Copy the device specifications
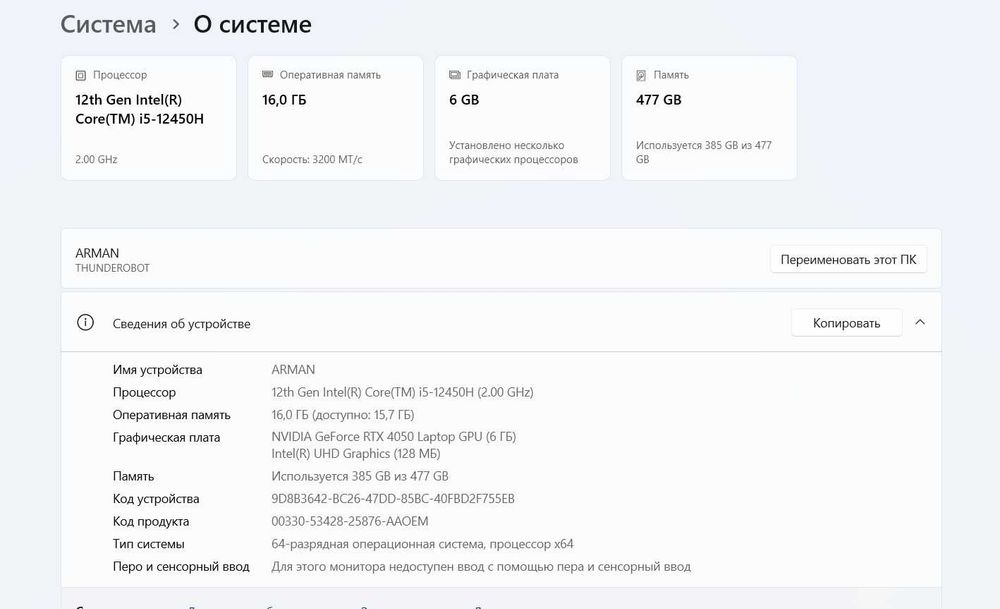The width and height of the screenshot is (1000, 609). click(x=846, y=323)
